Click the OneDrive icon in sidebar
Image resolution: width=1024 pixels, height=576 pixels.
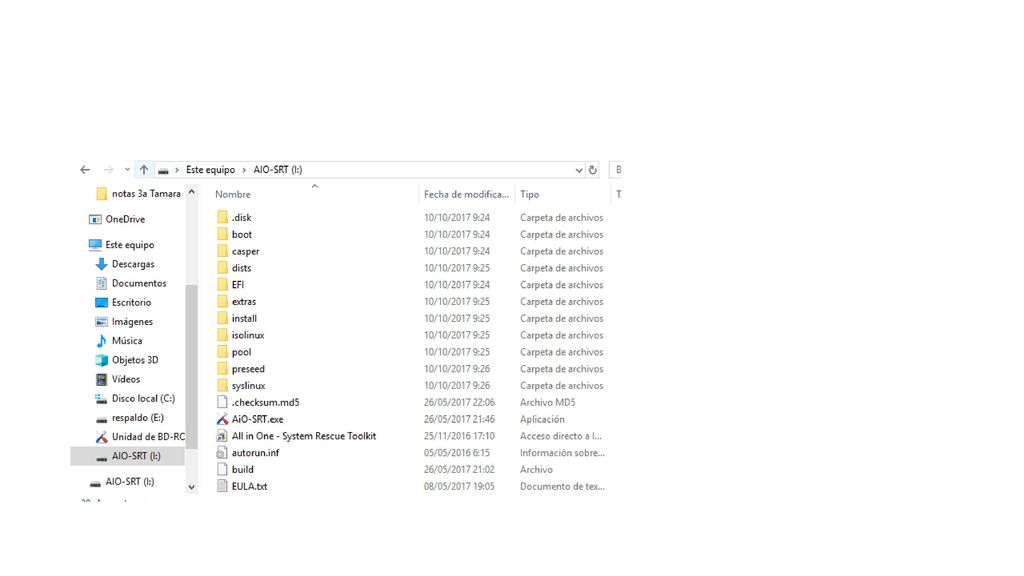click(95, 219)
